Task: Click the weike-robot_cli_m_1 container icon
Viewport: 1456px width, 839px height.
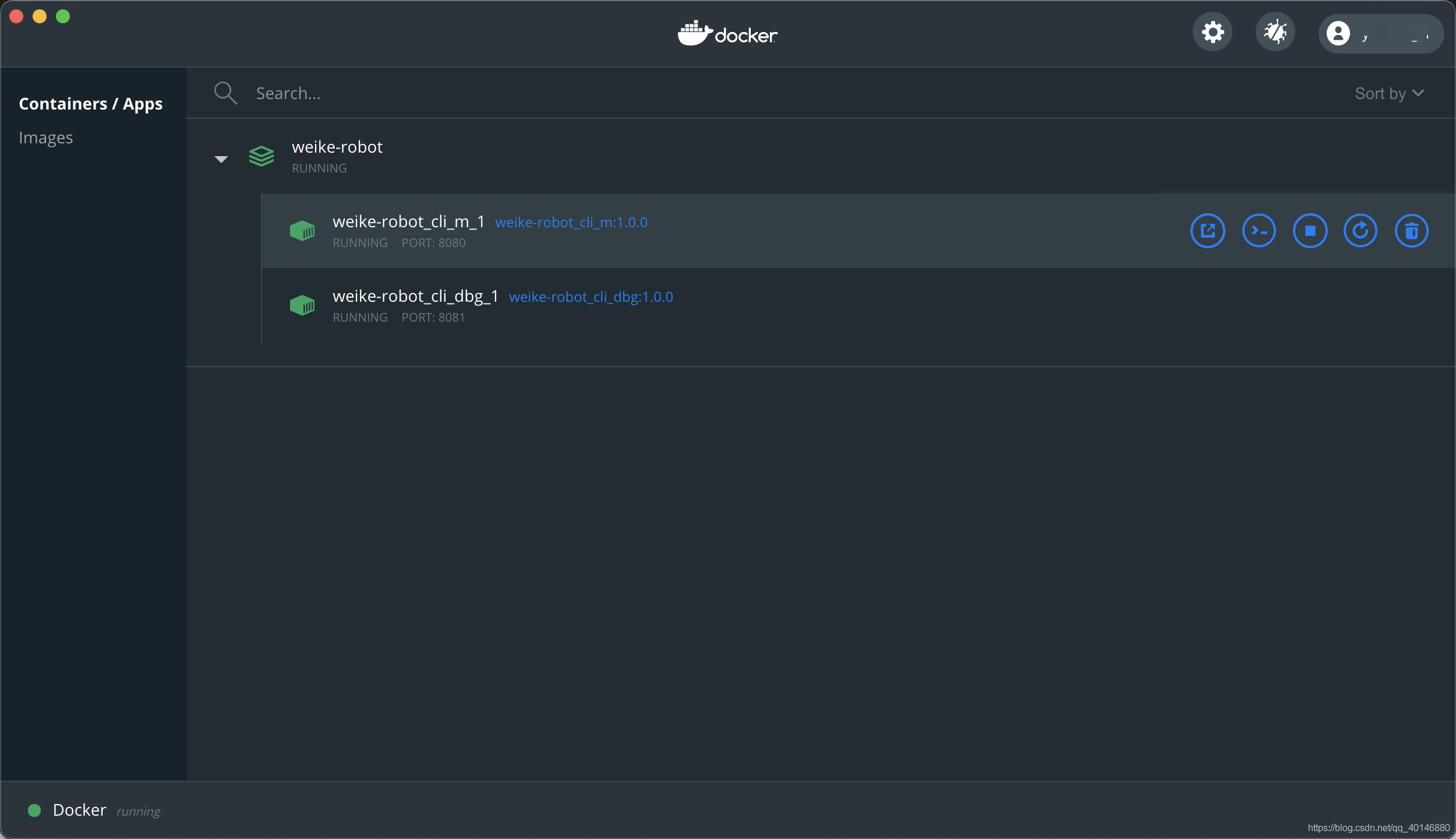Action: pos(302,231)
